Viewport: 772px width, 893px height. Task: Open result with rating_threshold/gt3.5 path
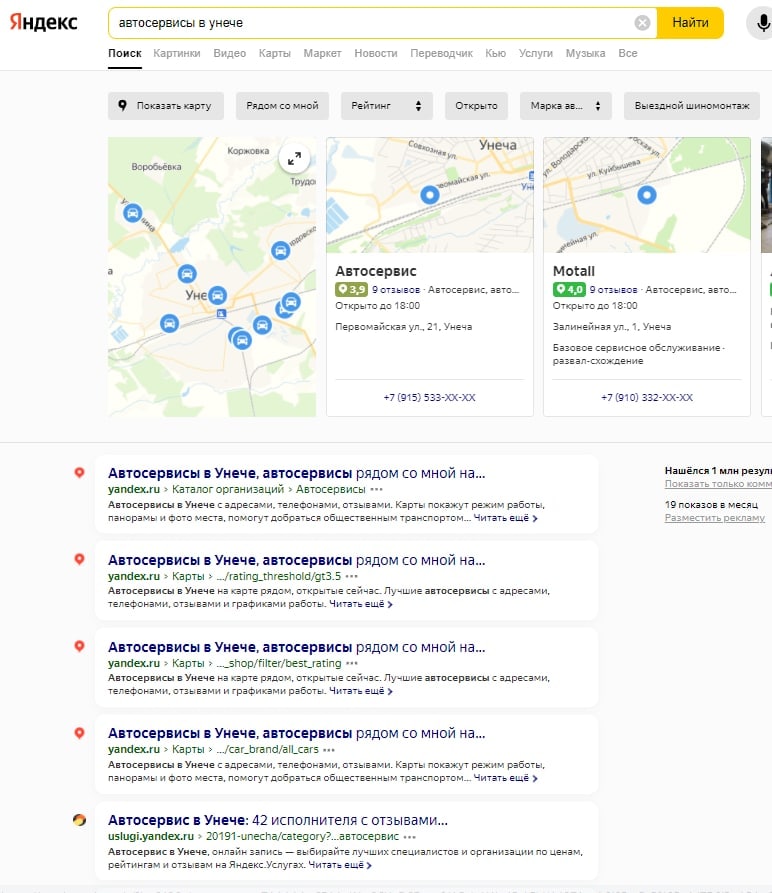click(x=297, y=560)
